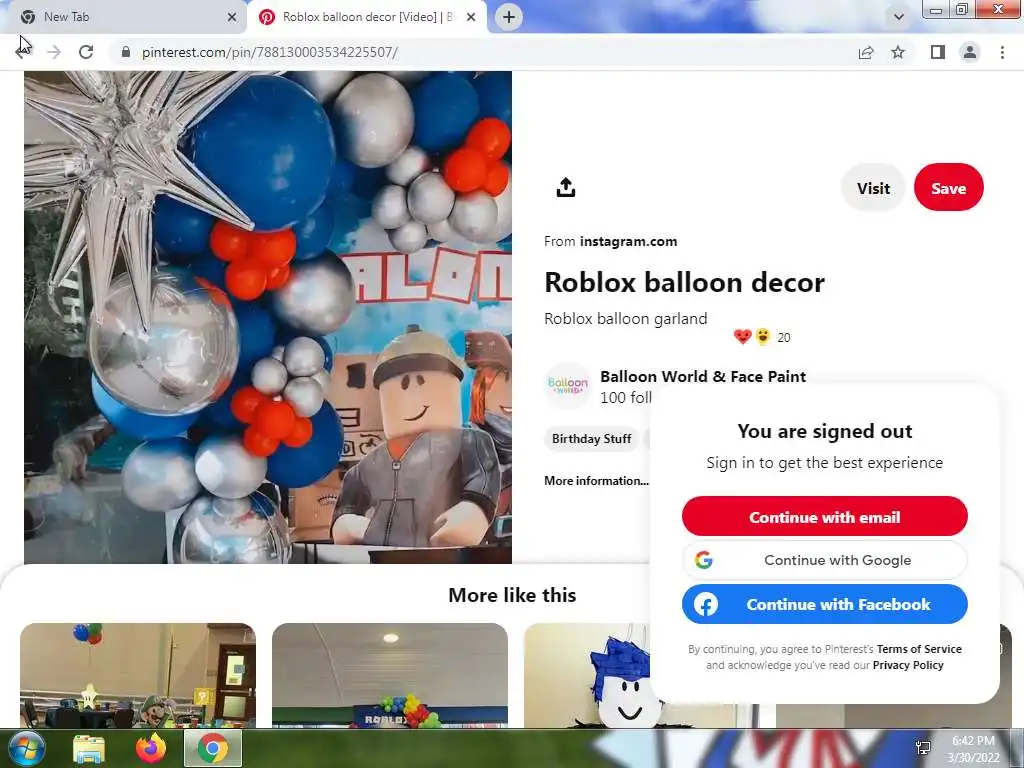Open the Mario party room related pin

[138, 676]
